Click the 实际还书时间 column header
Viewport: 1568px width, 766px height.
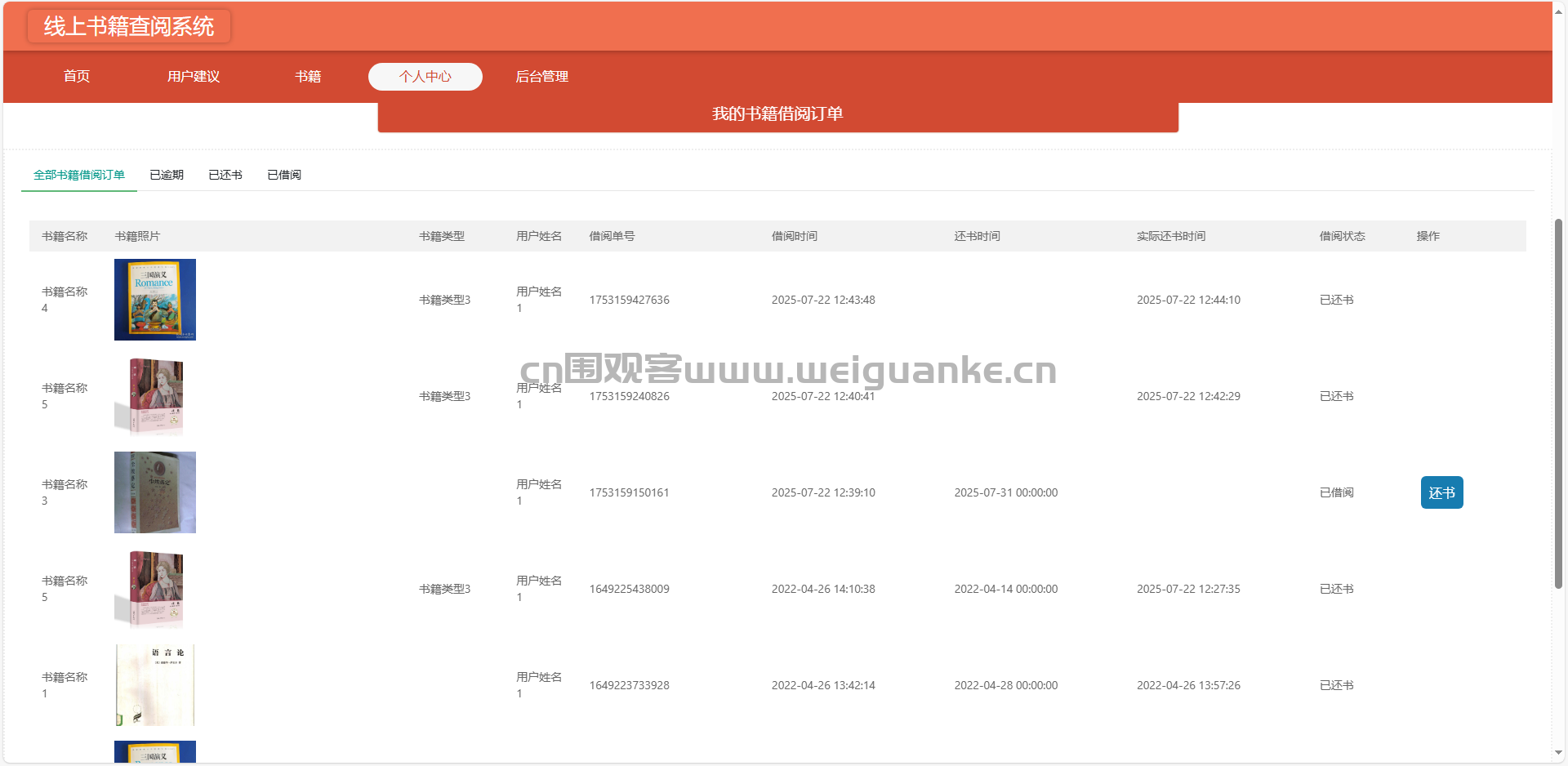1171,236
